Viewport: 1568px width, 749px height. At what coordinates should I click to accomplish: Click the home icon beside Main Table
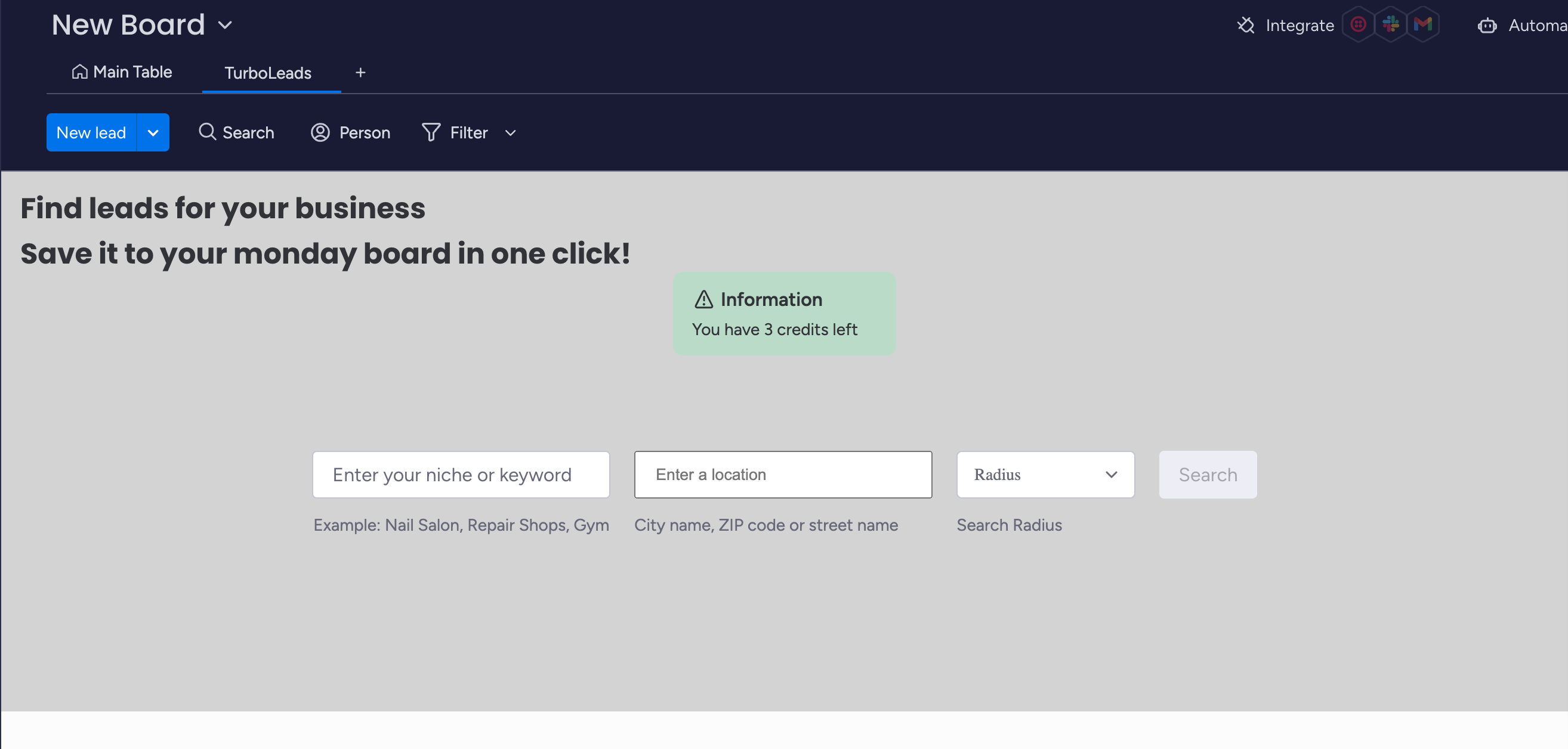79,72
